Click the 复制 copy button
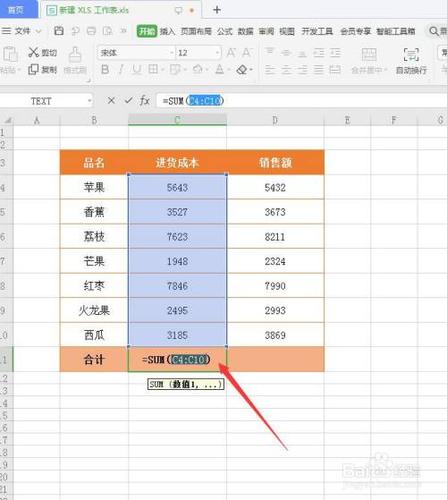447x500 pixels. (x=42, y=69)
